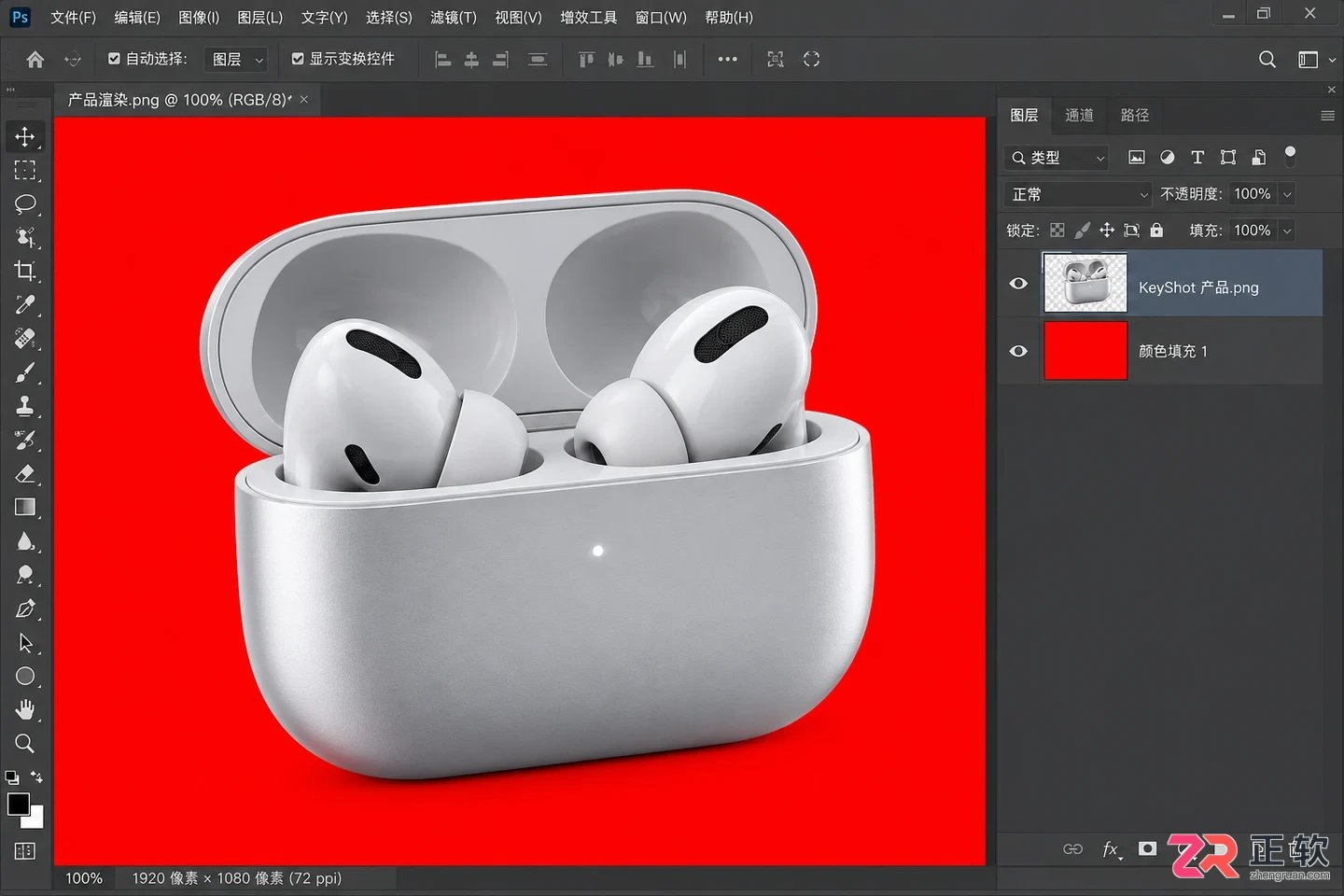Select the Eyedropper tool
The image size is (1344, 896).
tap(25, 305)
